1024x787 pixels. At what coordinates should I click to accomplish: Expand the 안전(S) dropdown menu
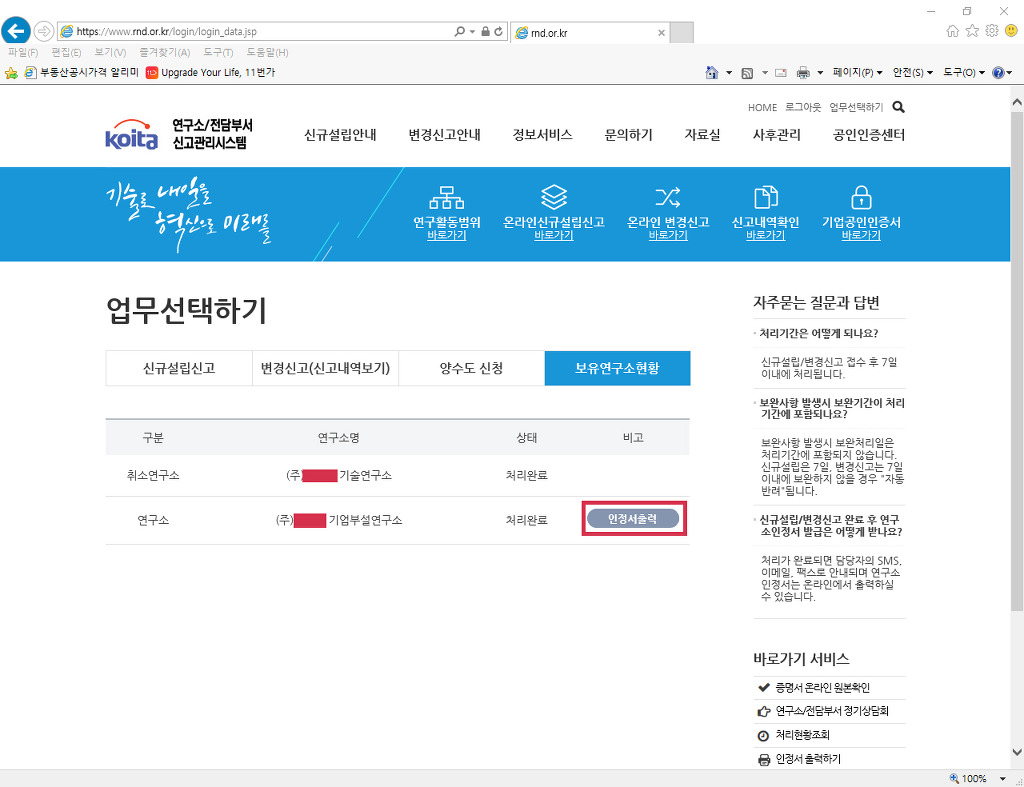(x=913, y=73)
